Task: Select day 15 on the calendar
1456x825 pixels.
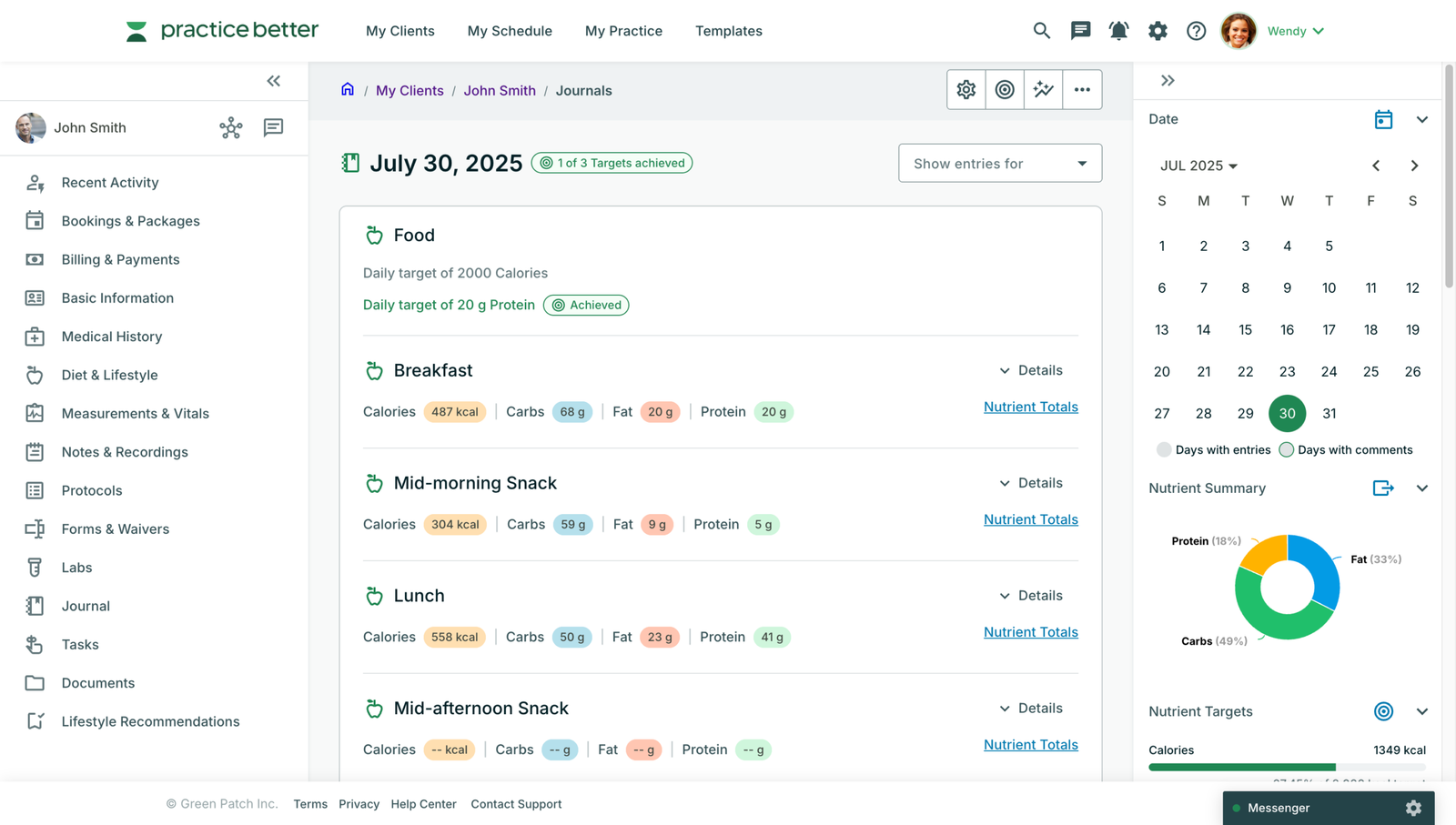Action: tap(1245, 329)
